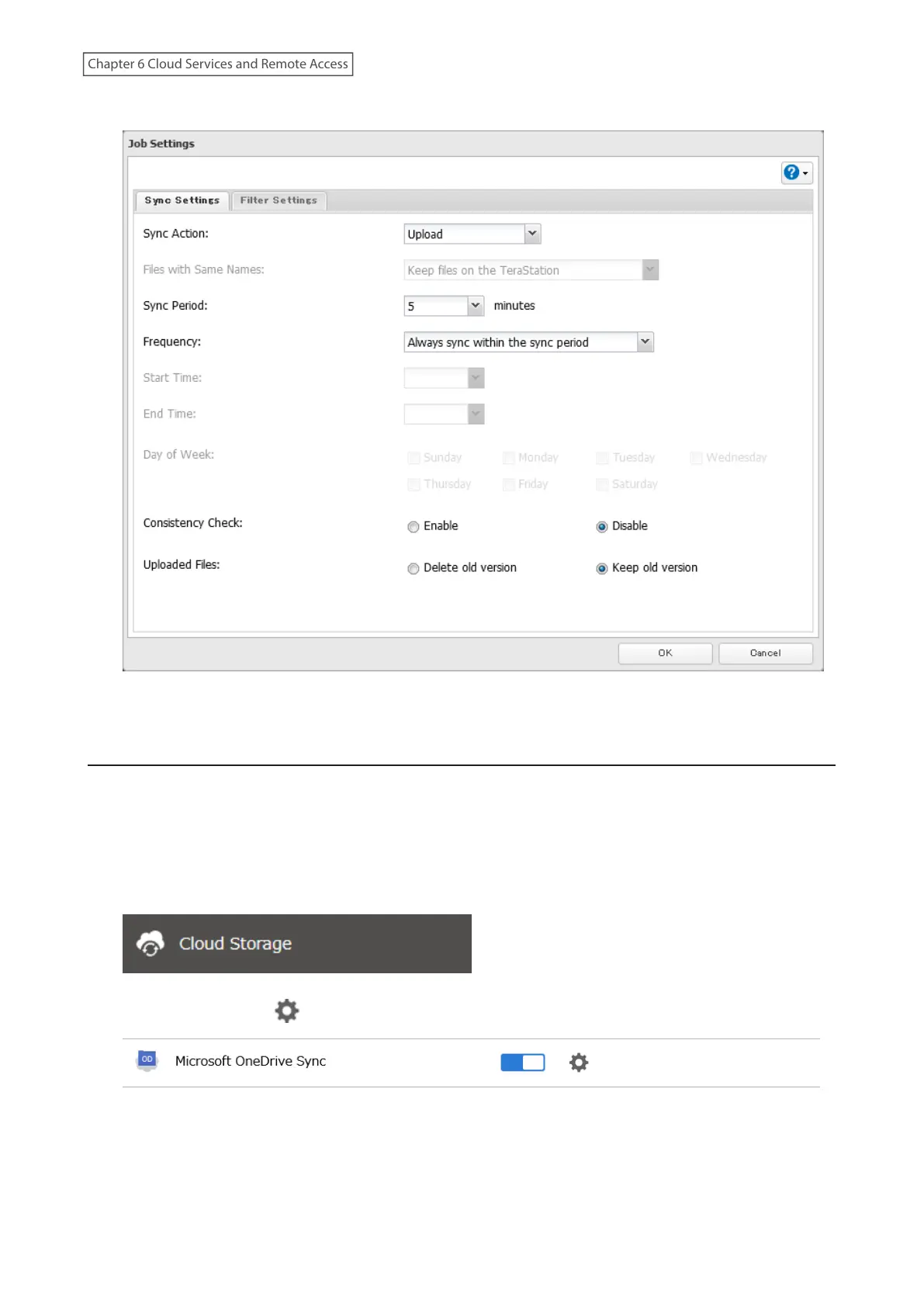The image size is (924, 1307).
Task: Click the Consistency Check label
Action: point(192,523)
